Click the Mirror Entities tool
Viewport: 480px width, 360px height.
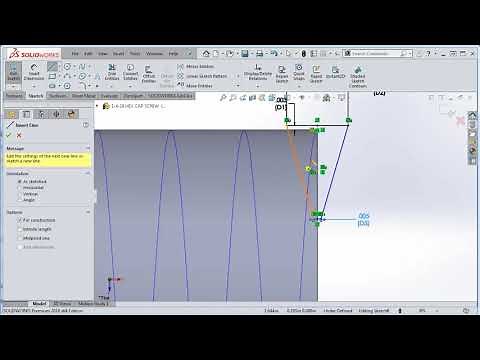tap(196, 66)
